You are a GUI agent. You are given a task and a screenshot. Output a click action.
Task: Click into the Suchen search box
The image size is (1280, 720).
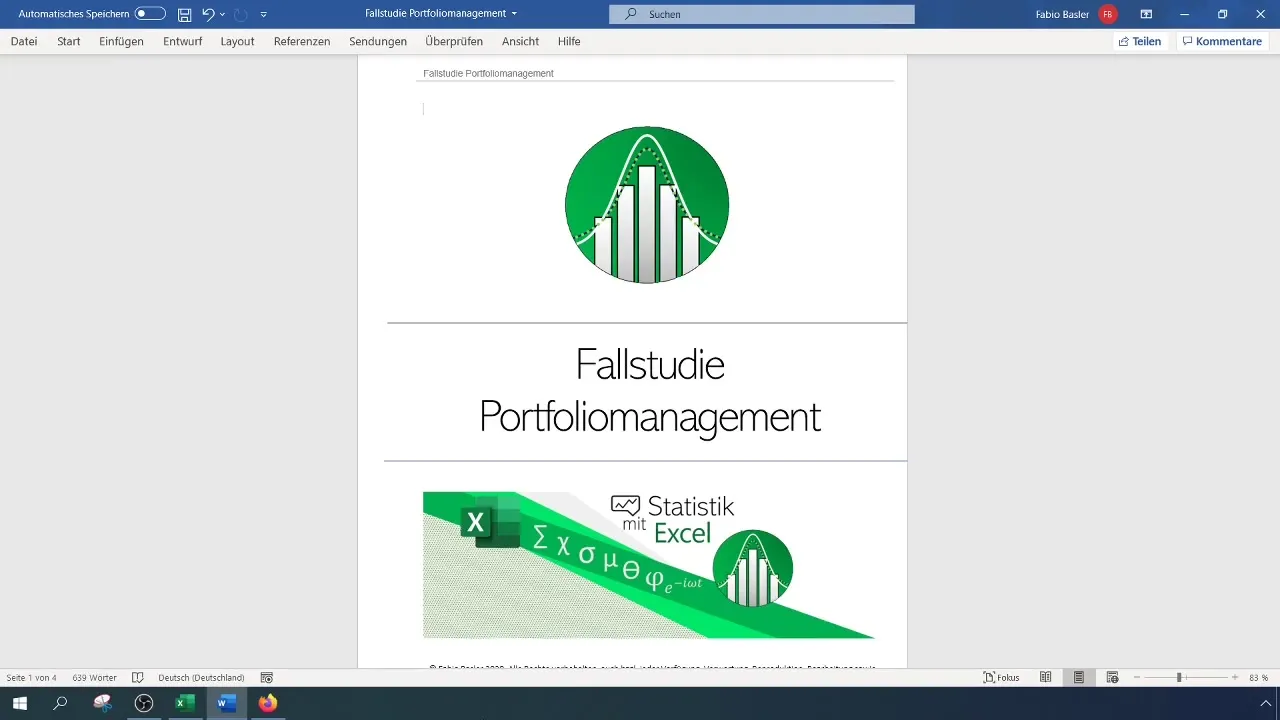(x=762, y=14)
